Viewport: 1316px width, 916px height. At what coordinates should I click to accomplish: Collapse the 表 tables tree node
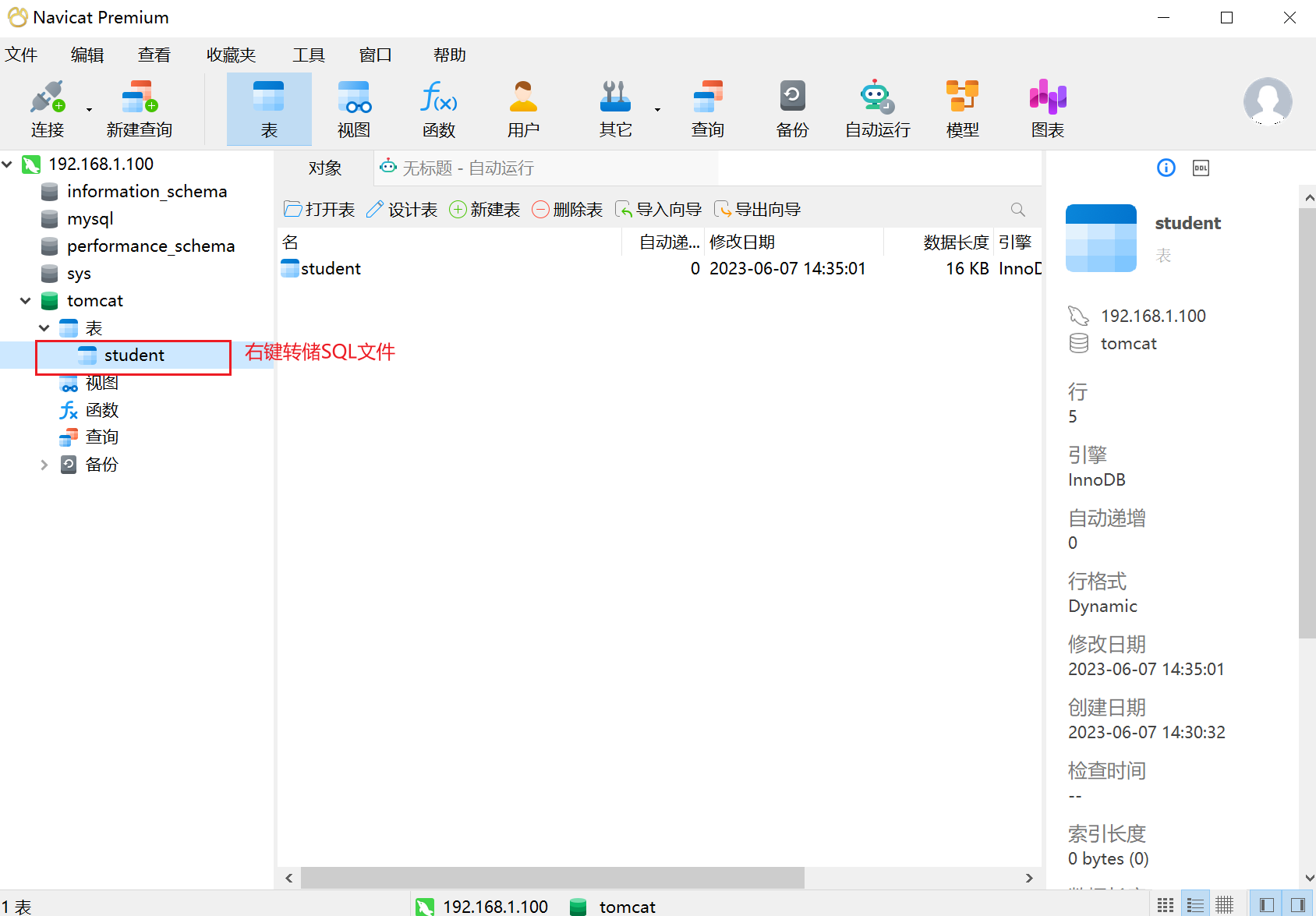click(44, 328)
